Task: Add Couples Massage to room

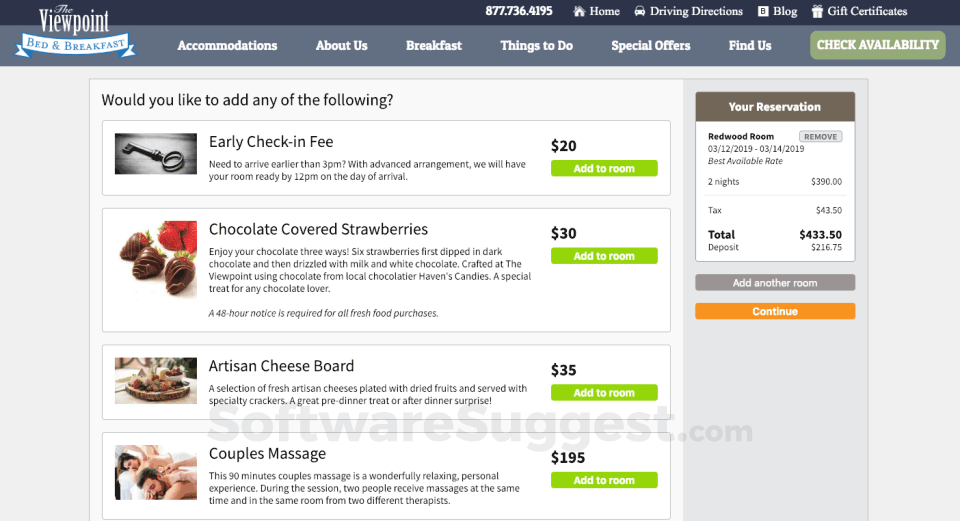Action: 604,480
